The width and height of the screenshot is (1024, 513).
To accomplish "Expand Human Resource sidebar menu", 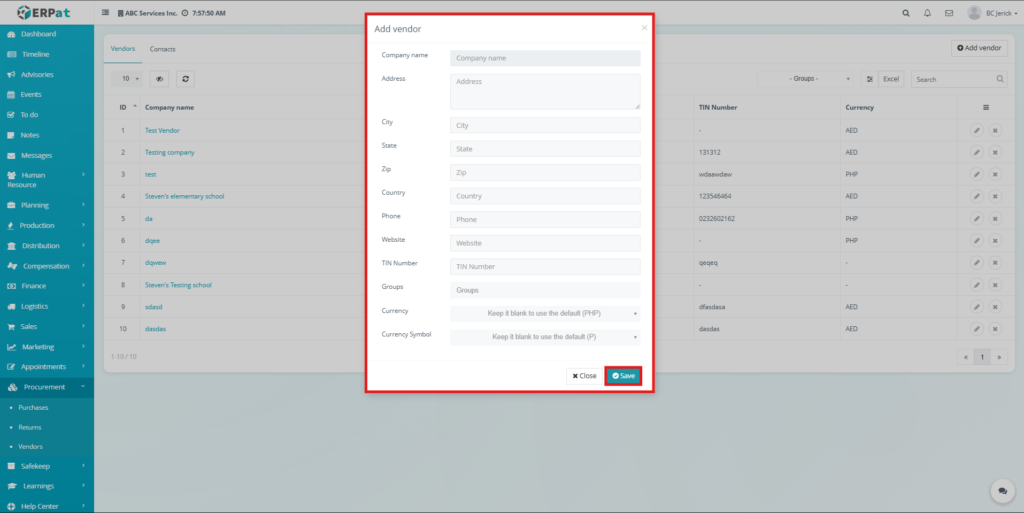I will point(46,179).
